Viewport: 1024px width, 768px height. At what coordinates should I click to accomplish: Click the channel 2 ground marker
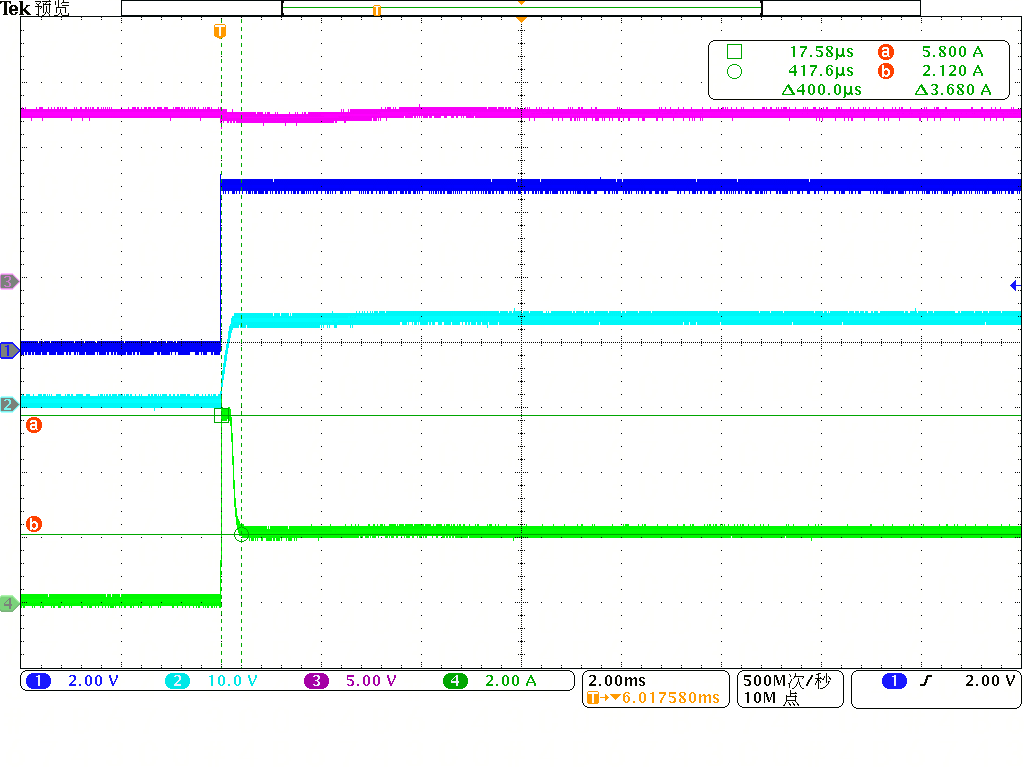tap(9, 404)
